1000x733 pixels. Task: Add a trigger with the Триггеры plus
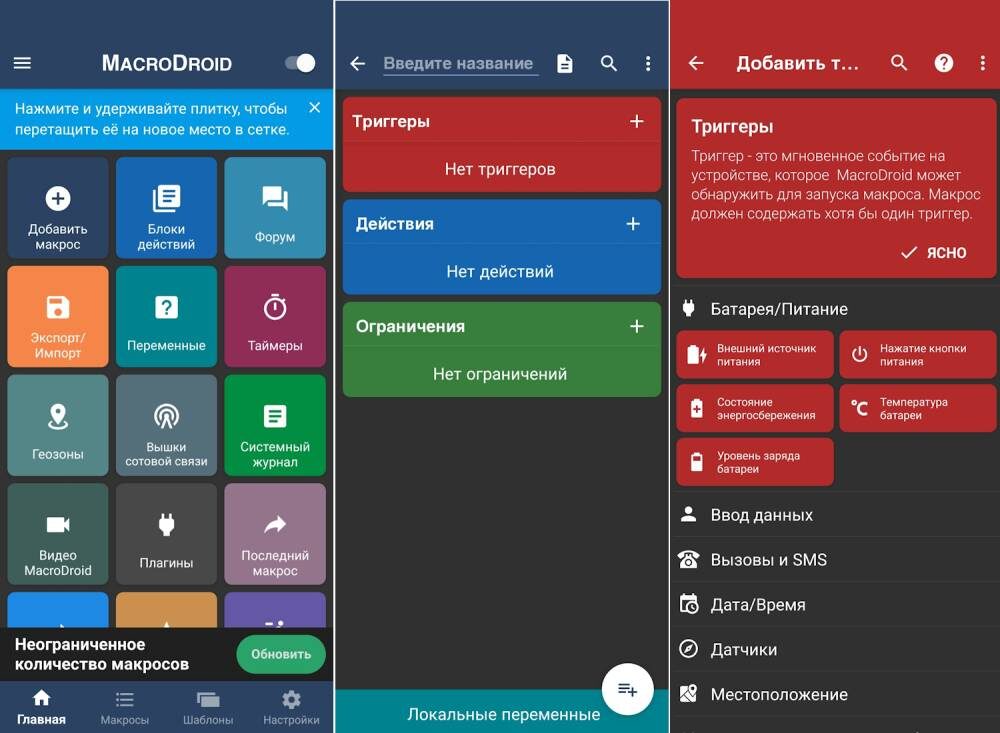point(636,121)
